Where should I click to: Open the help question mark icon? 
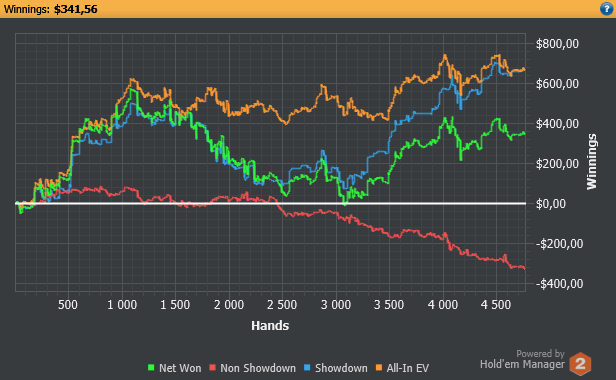pyautogui.click(x=607, y=9)
